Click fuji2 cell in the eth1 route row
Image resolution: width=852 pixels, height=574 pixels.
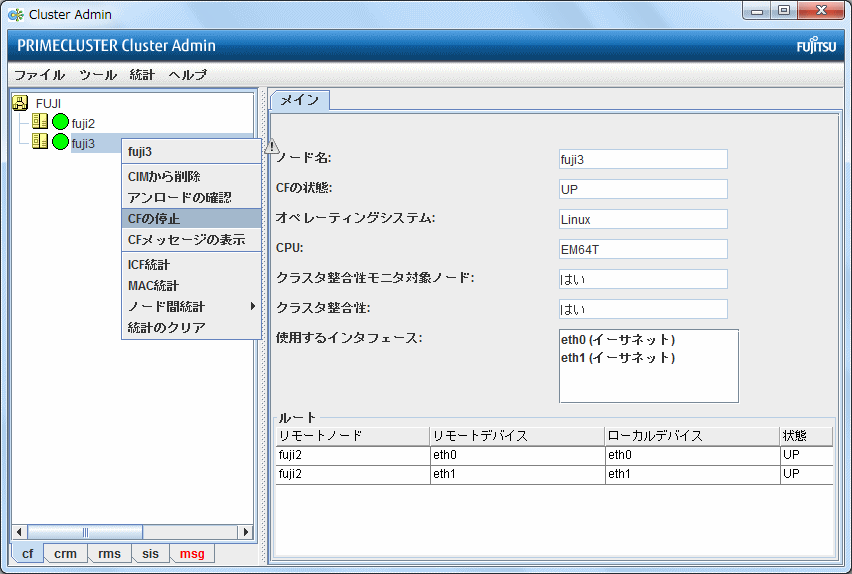353,474
